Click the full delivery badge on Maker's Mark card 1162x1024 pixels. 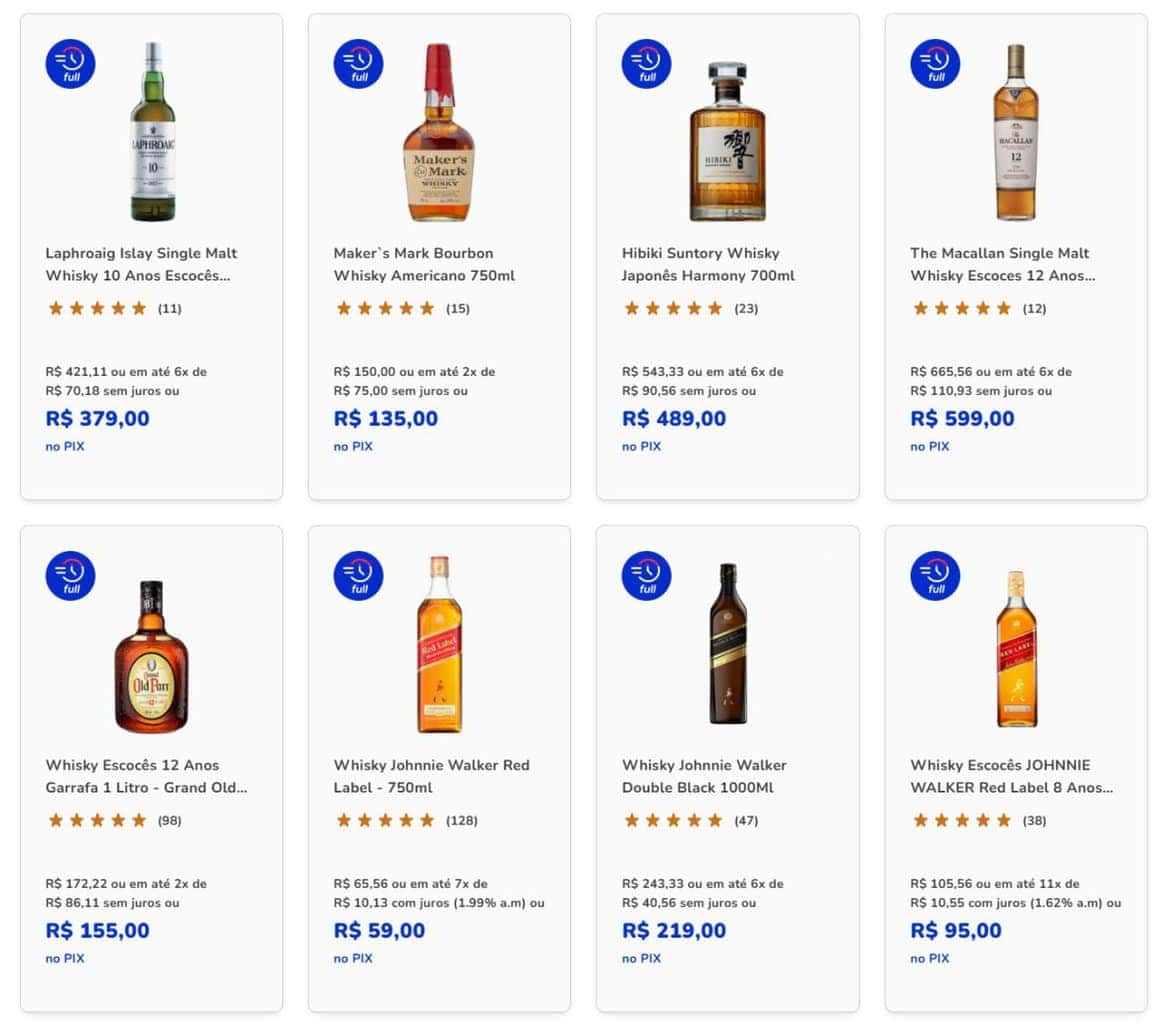click(358, 63)
